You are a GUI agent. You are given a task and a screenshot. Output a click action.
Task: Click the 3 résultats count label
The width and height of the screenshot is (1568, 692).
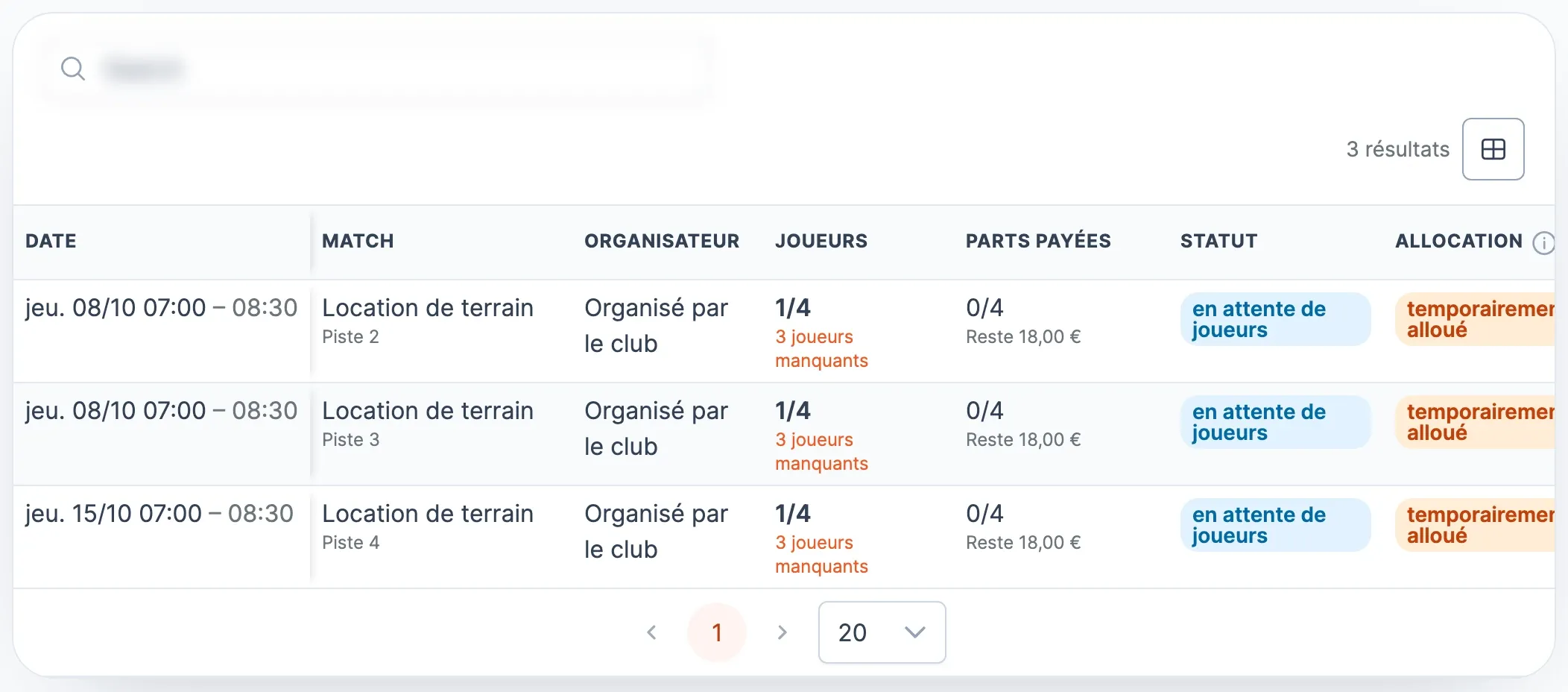click(x=1397, y=149)
